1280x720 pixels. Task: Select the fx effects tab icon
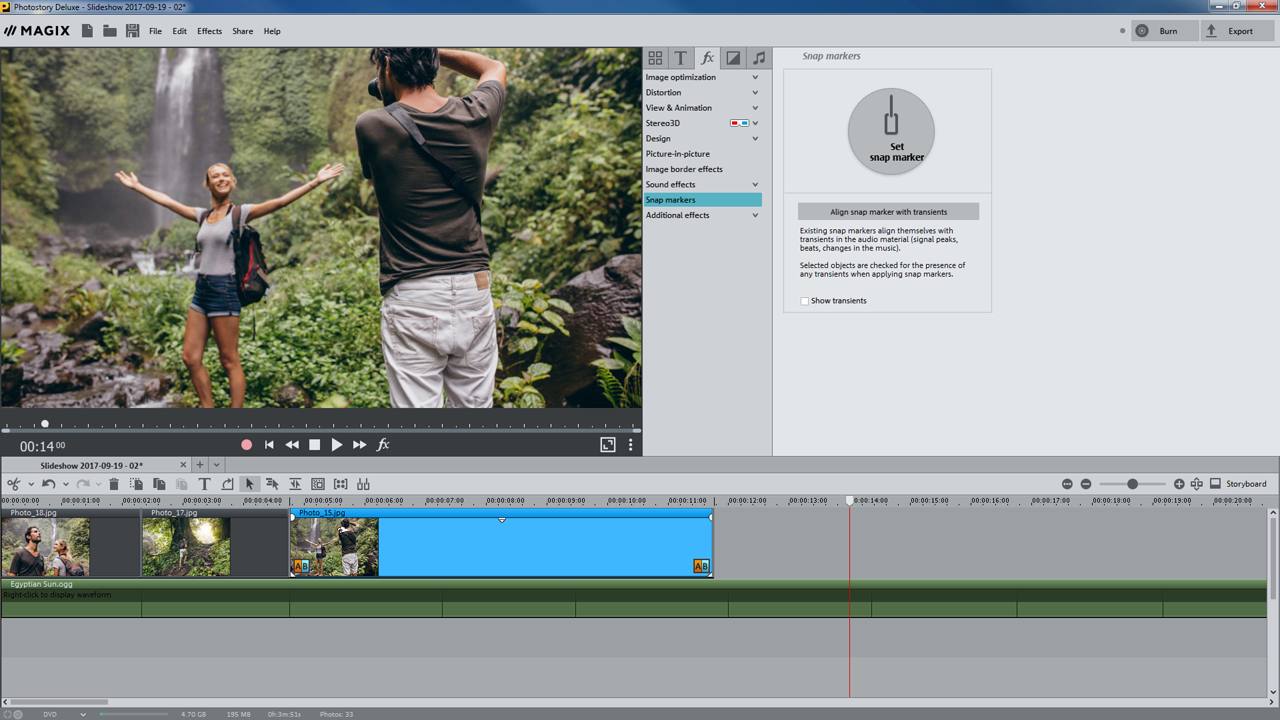tap(707, 58)
